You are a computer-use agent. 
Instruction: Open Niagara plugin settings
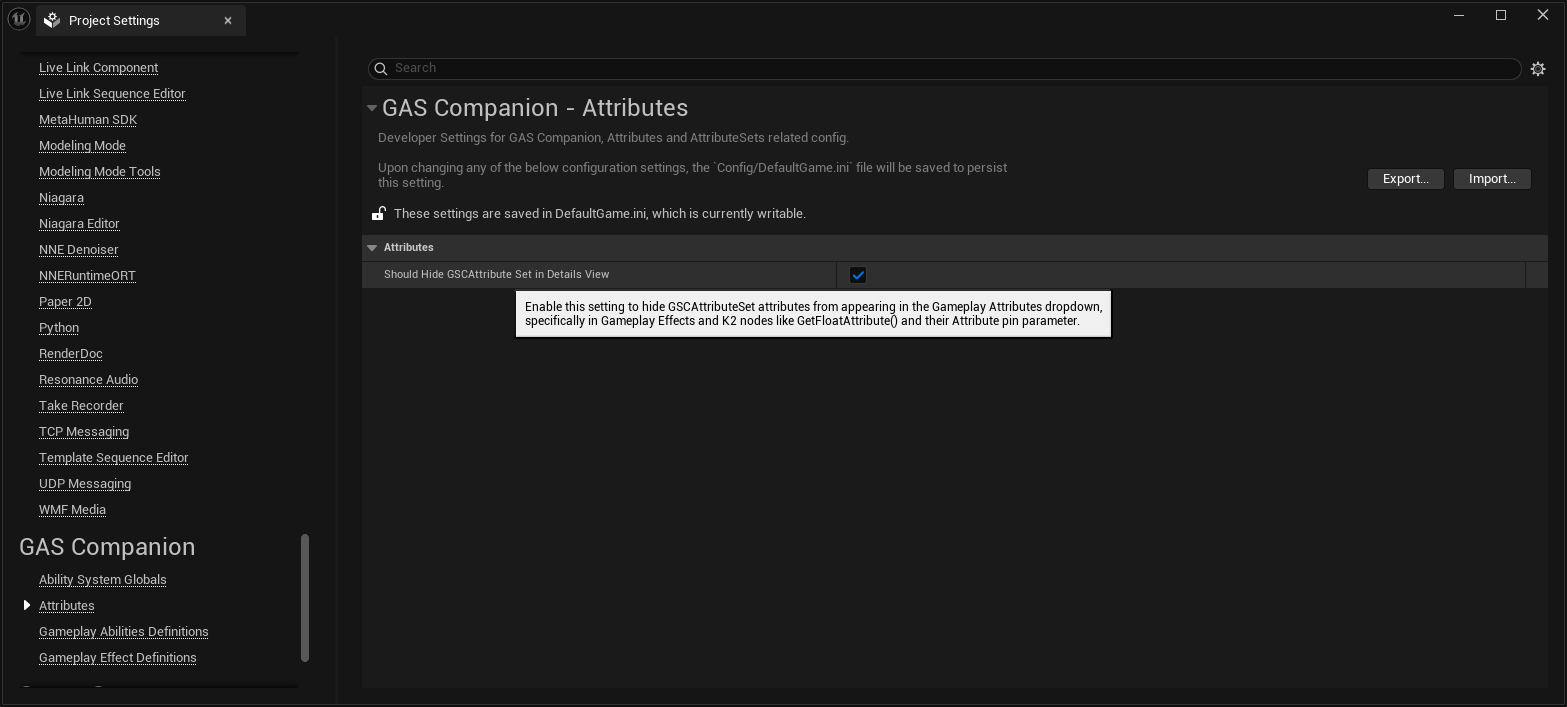(x=61, y=197)
